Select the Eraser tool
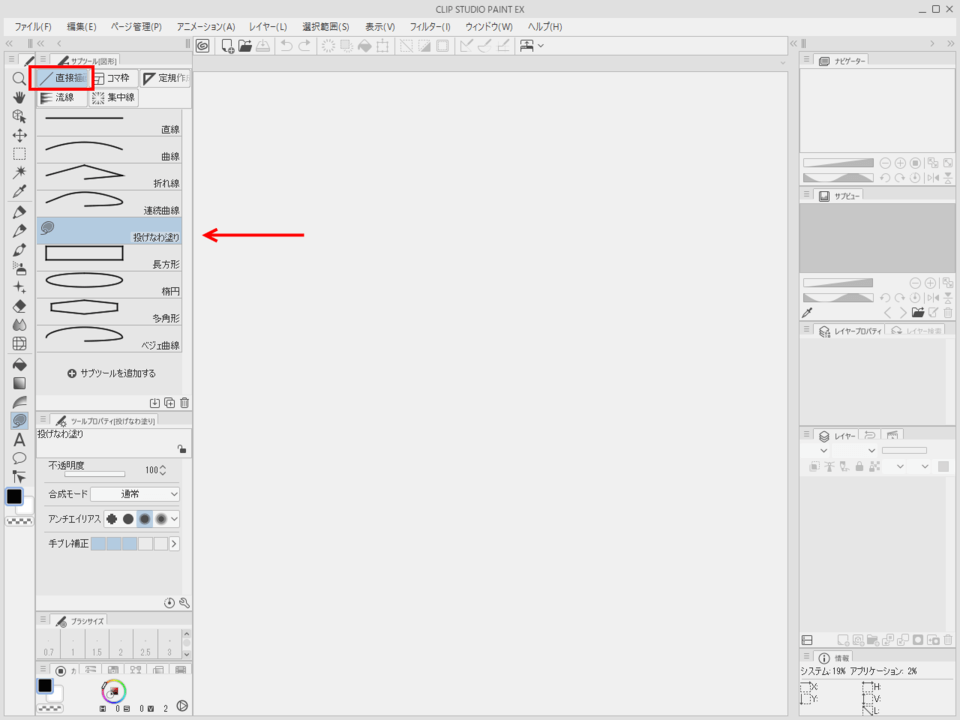The image size is (960, 720). point(19,306)
